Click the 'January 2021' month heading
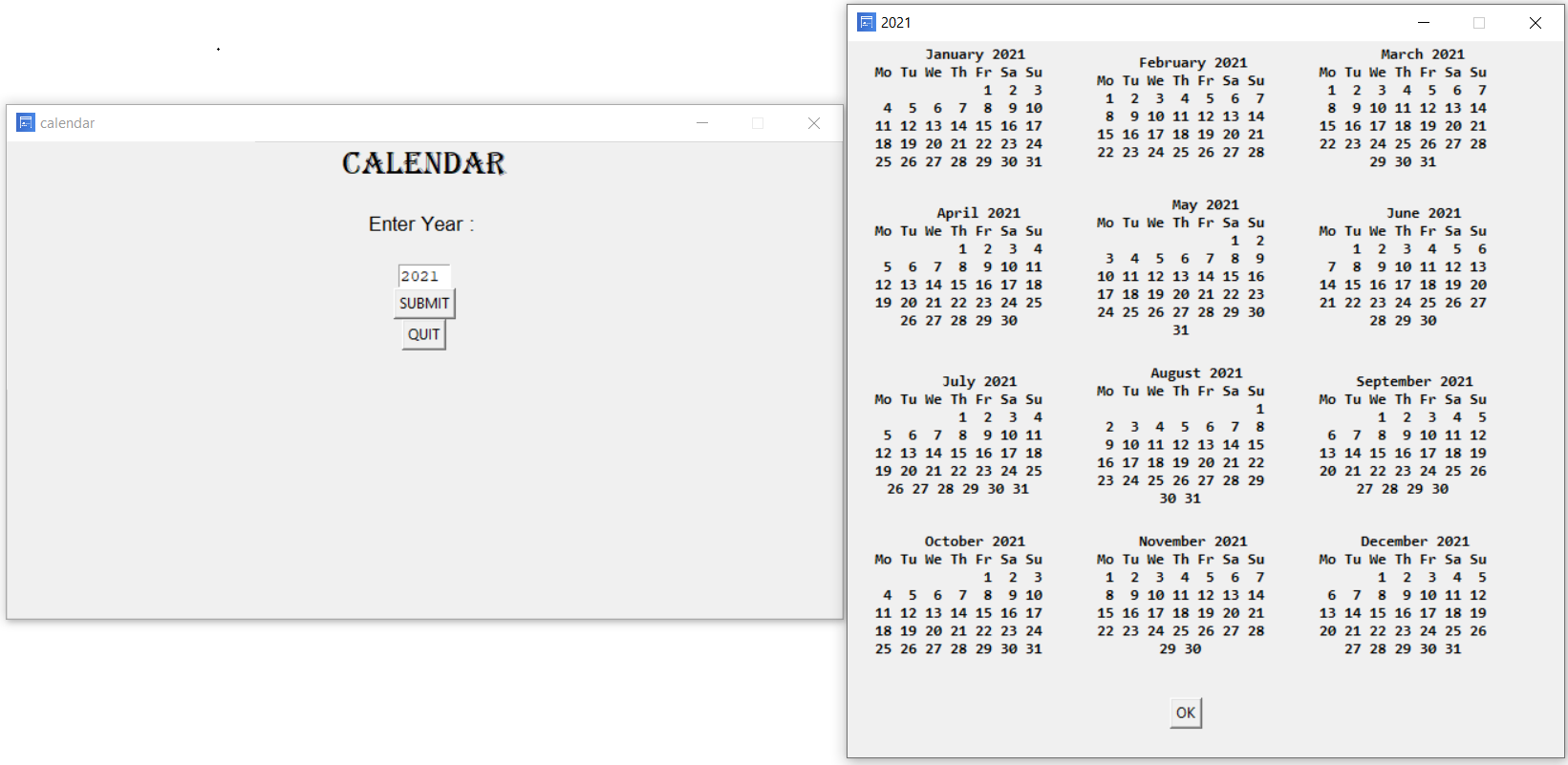 click(975, 54)
